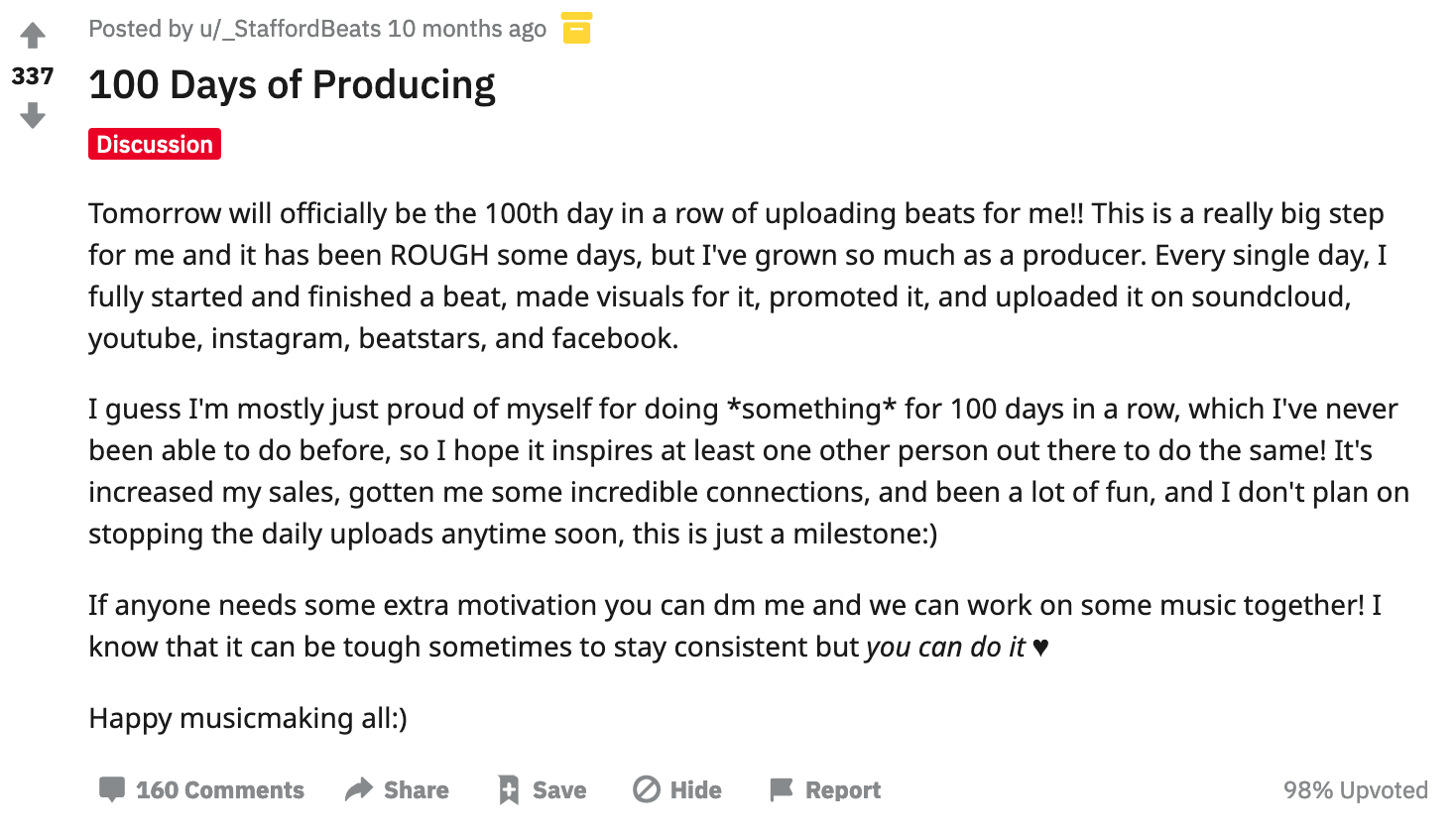Downvote the post using the down arrow
The image size is (1456, 839).
click(33, 116)
